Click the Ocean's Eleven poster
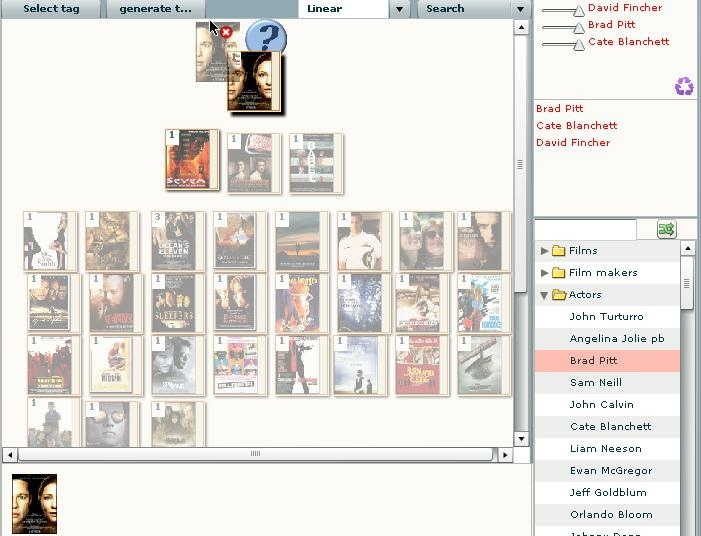 [177, 241]
